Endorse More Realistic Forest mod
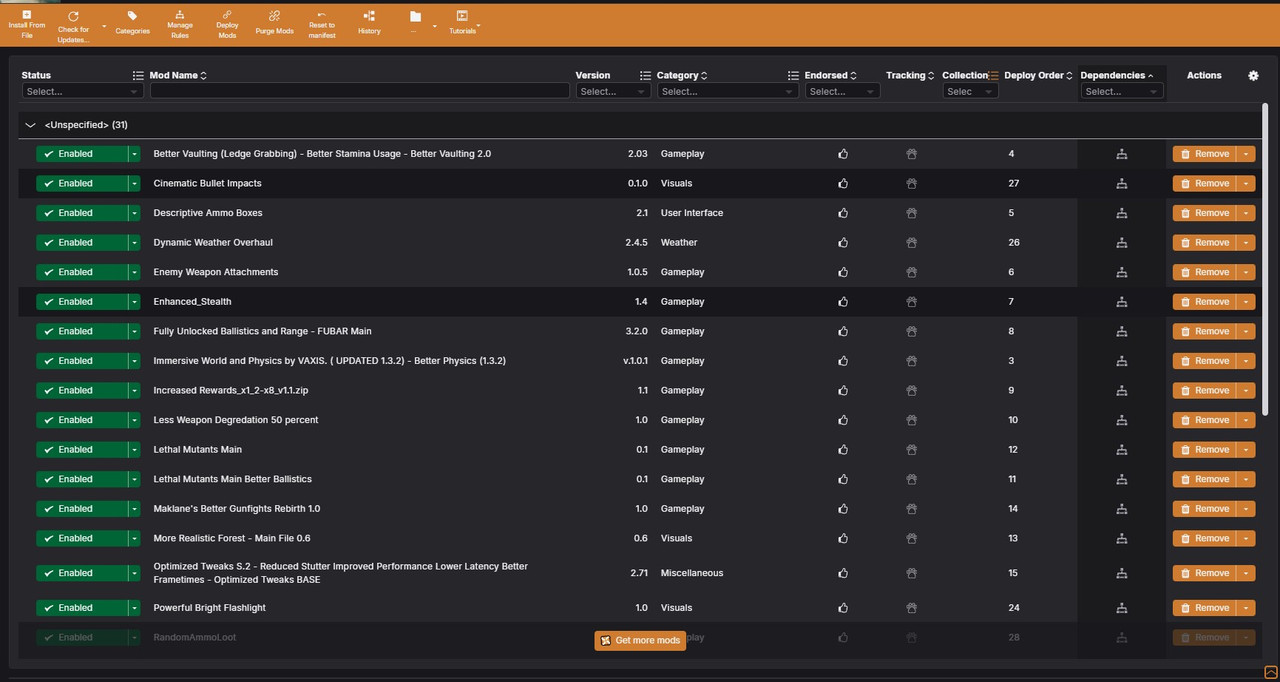The width and height of the screenshot is (1280, 682). pos(843,538)
